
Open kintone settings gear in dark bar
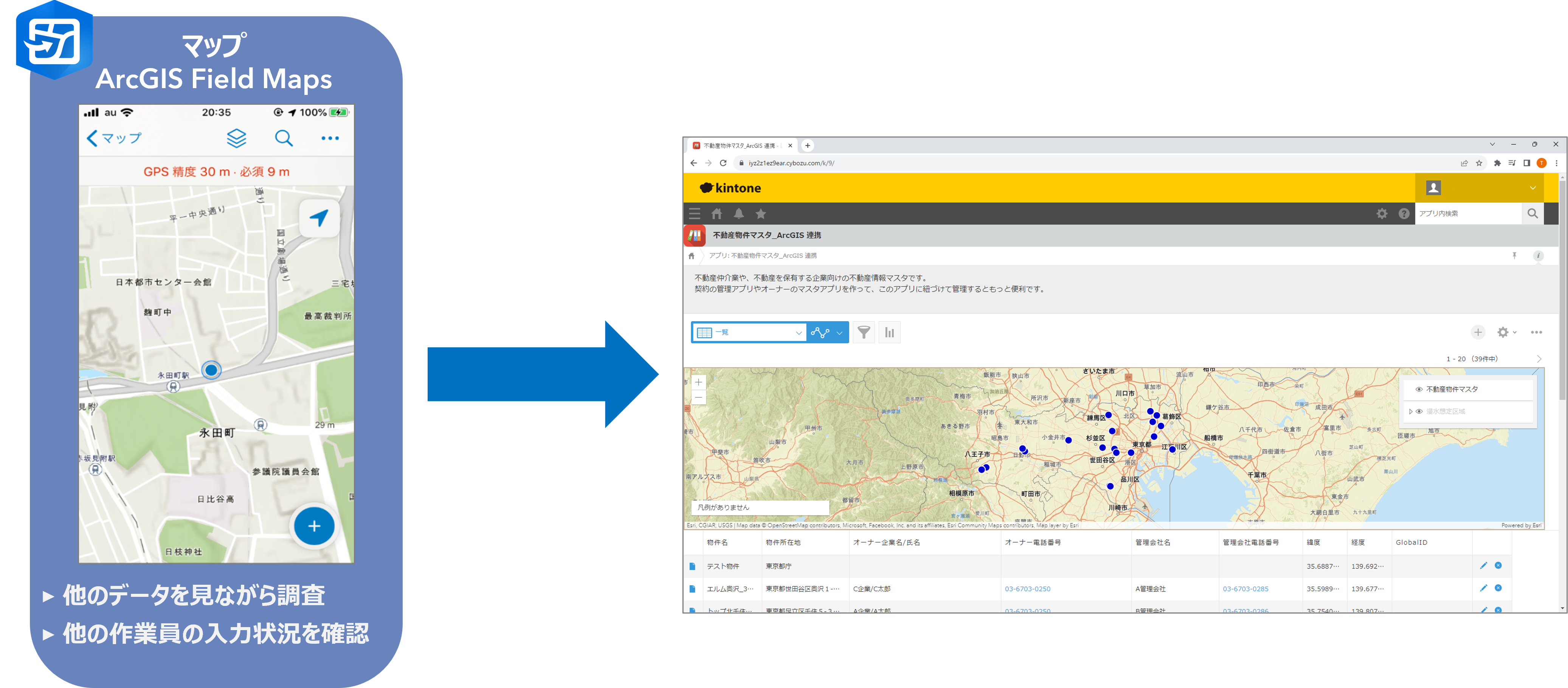pos(1382,214)
